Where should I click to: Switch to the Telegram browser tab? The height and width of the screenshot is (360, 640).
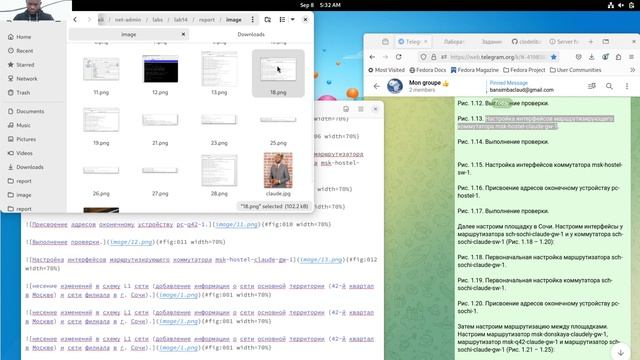[413, 42]
